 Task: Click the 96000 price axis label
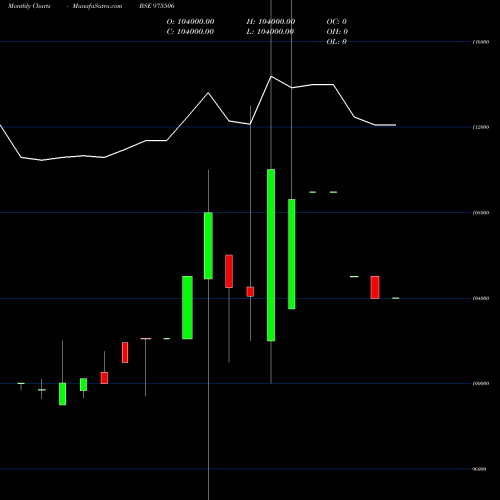pos(480,469)
